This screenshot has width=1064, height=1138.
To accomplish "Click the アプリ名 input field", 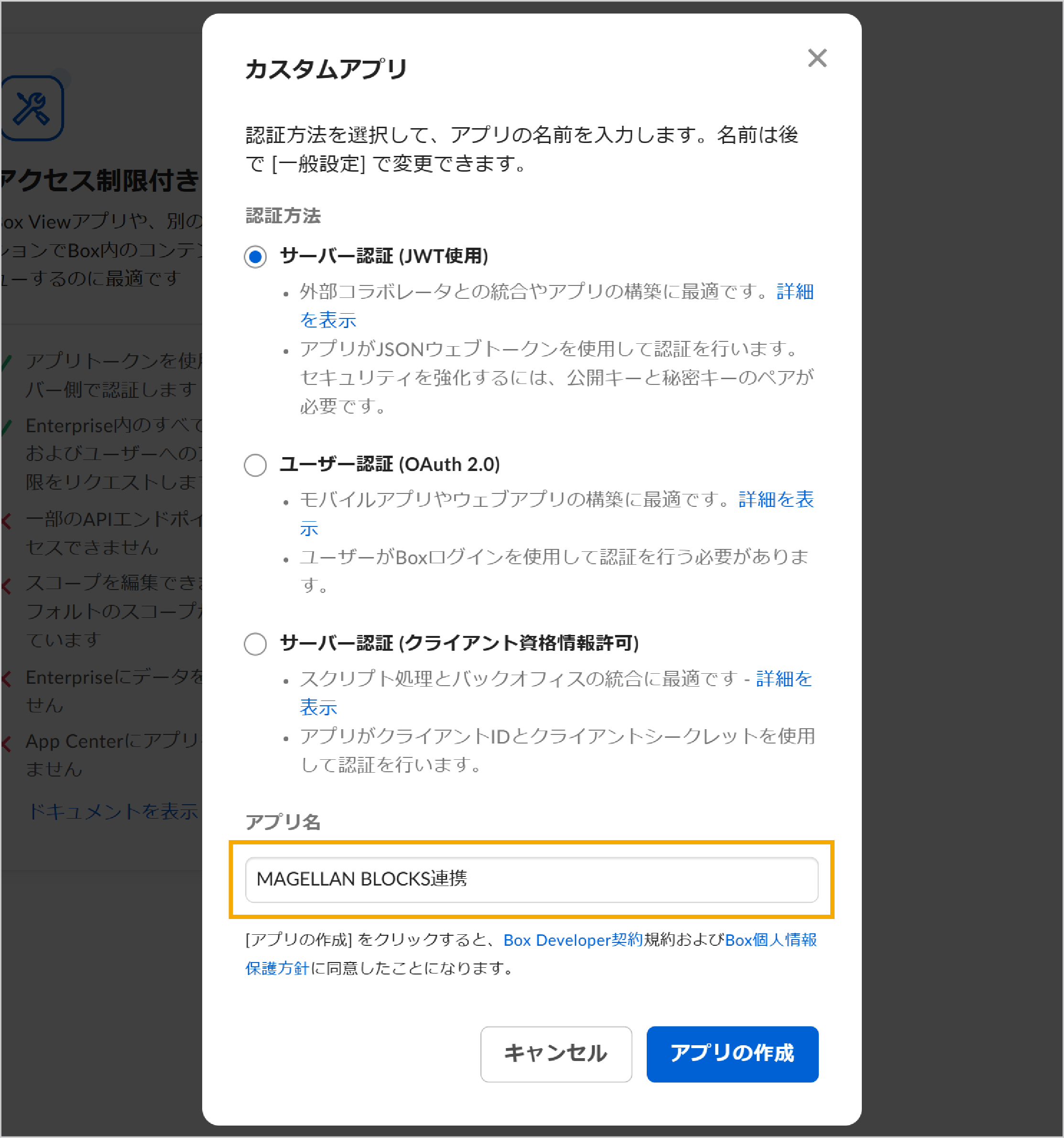I will point(532,879).
